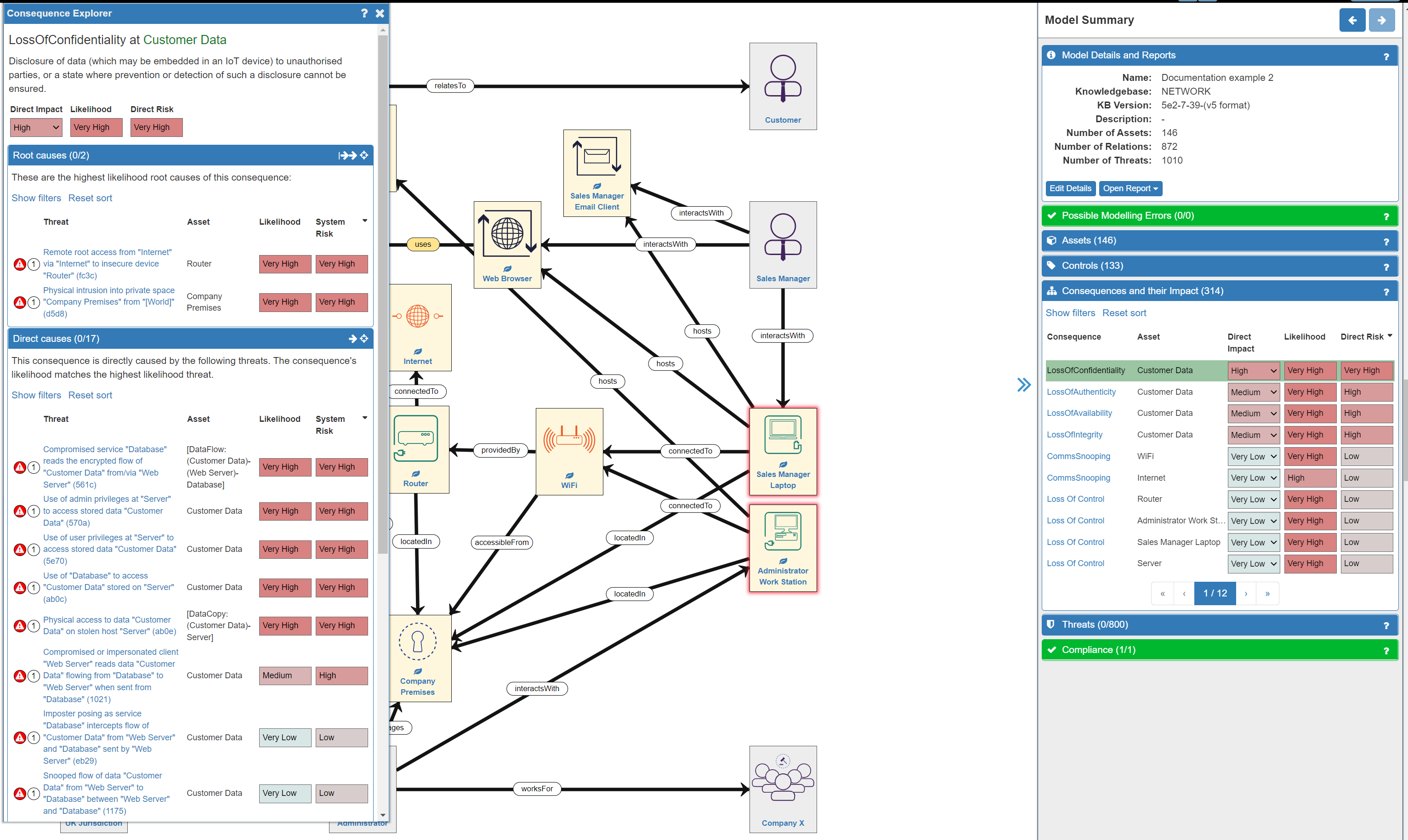The height and width of the screenshot is (840, 1408).
Task: Click the worksFor relation label
Action: [x=536, y=789]
